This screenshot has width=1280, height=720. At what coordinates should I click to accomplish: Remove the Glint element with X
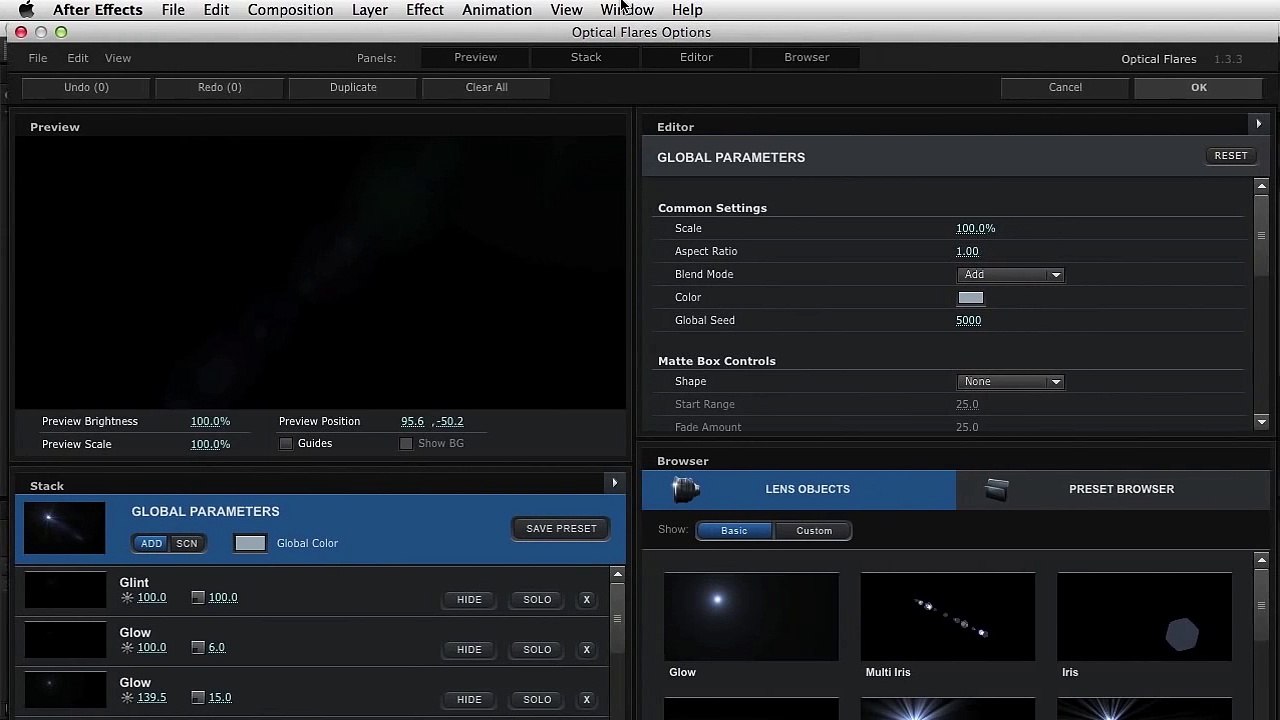(x=586, y=599)
